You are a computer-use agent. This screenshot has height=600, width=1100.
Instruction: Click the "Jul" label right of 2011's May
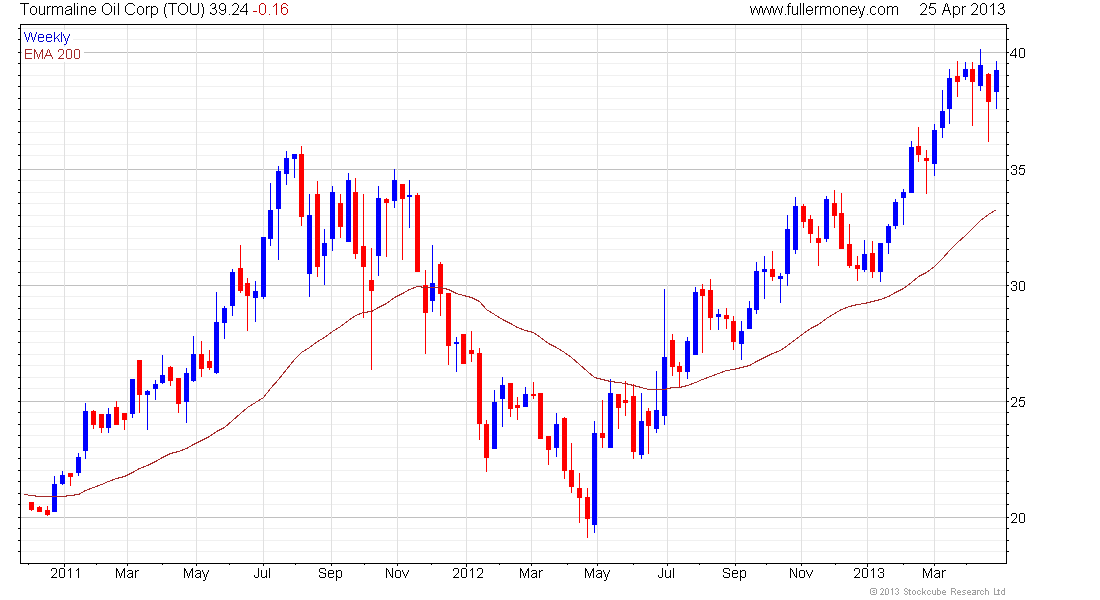[x=262, y=573]
